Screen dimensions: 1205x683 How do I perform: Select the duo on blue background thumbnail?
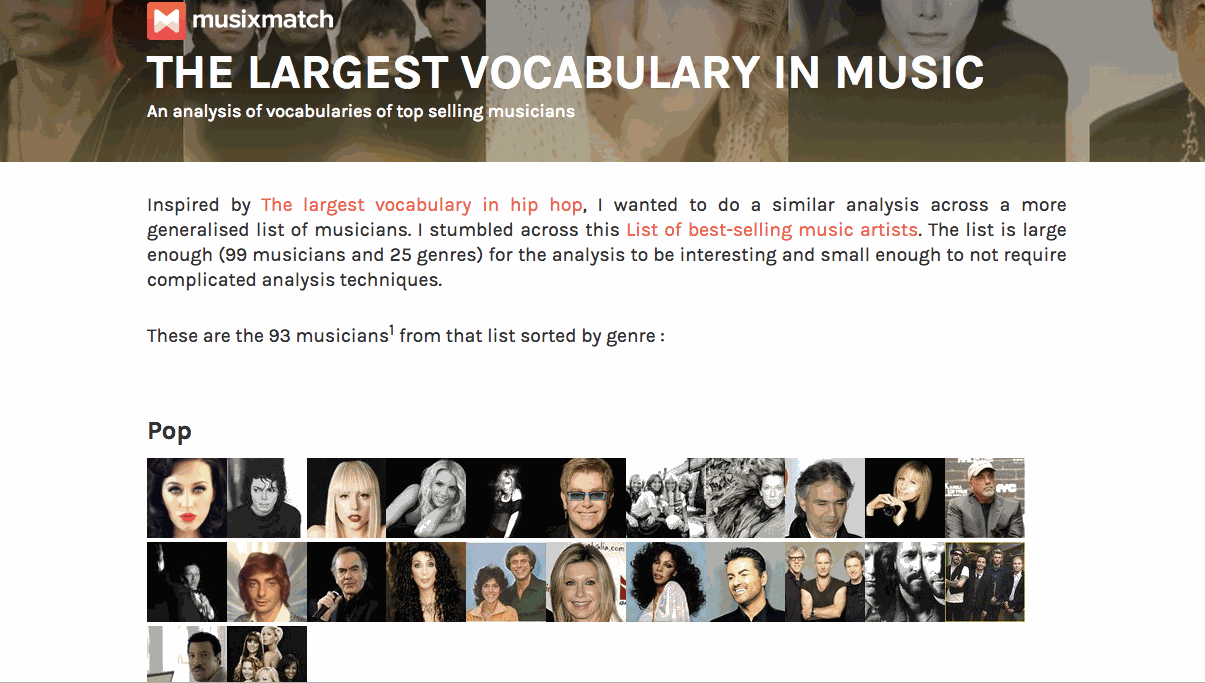[x=506, y=582]
